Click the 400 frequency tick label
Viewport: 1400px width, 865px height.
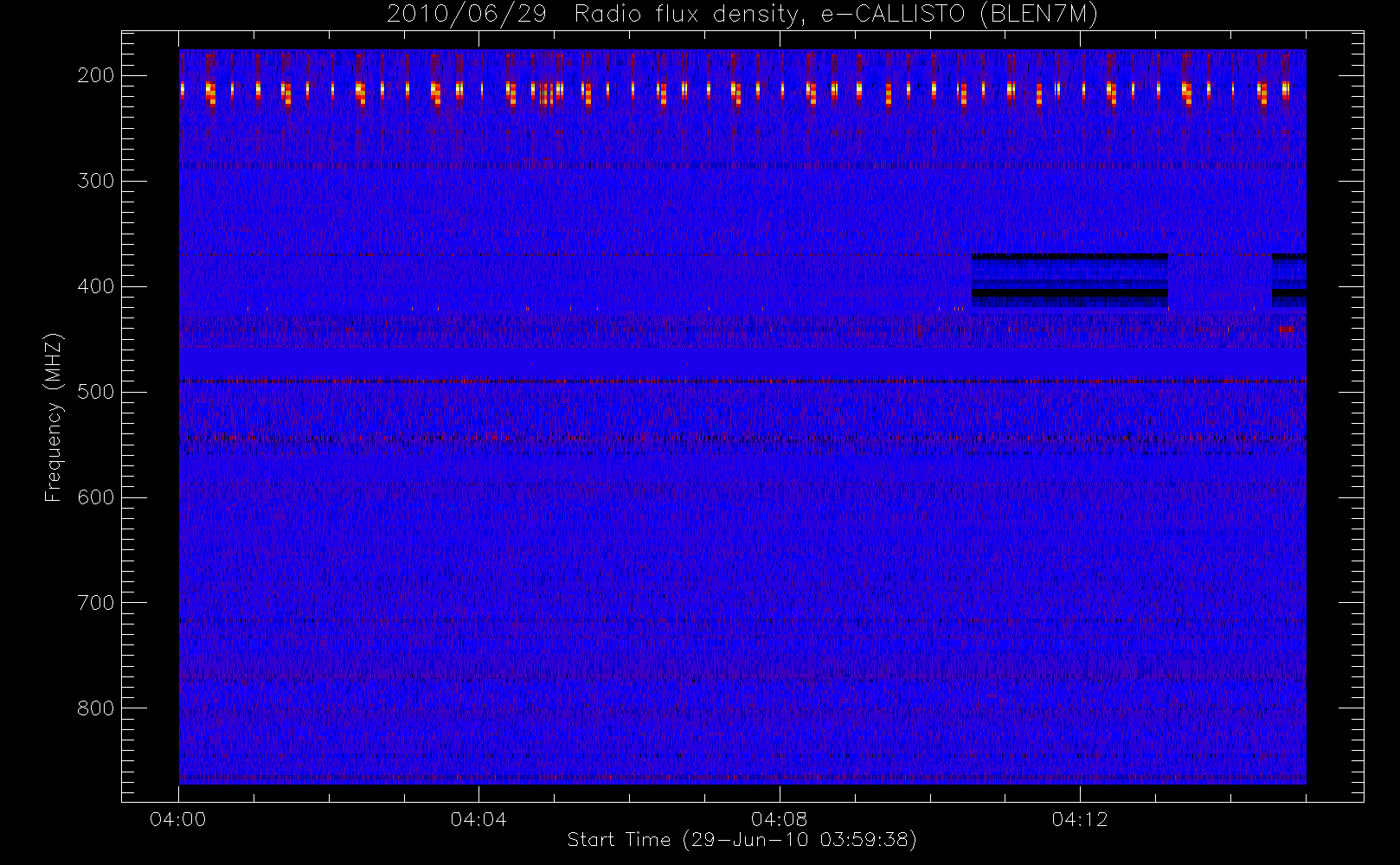tap(96, 286)
